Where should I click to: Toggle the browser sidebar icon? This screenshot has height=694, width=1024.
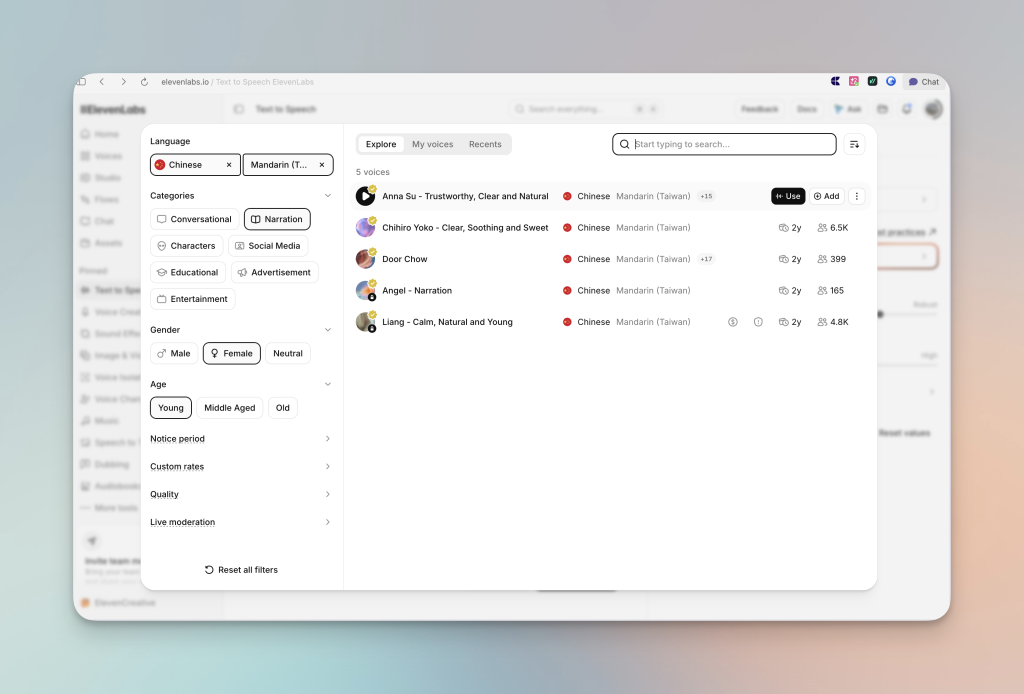coord(82,82)
